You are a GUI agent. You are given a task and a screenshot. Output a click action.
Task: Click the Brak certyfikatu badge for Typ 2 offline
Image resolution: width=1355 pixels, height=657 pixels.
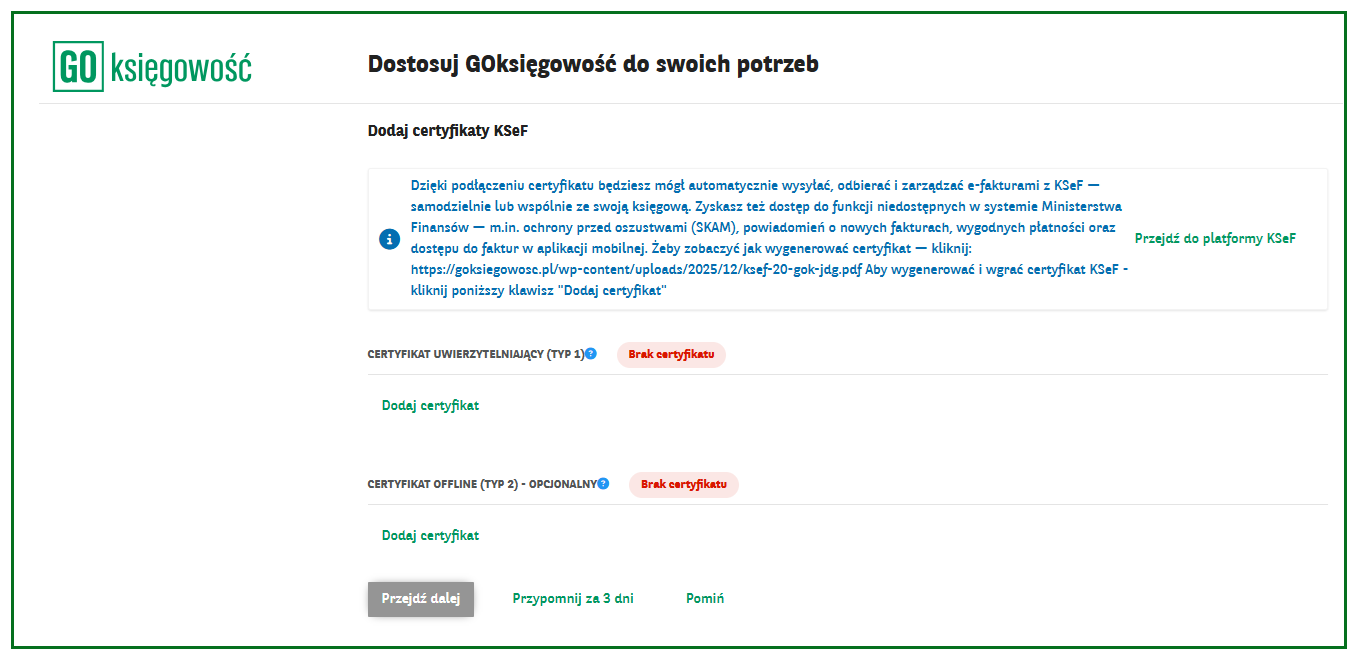(x=684, y=484)
